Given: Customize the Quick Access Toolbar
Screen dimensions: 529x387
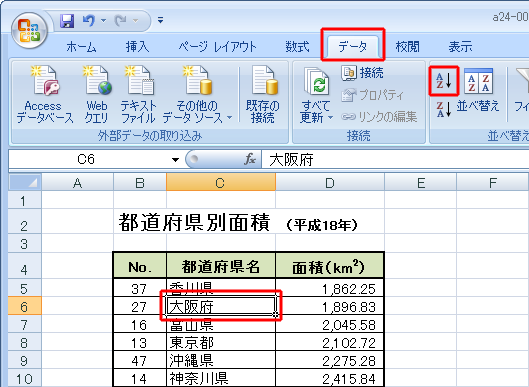Looking at the screenshot, I should (x=161, y=21).
